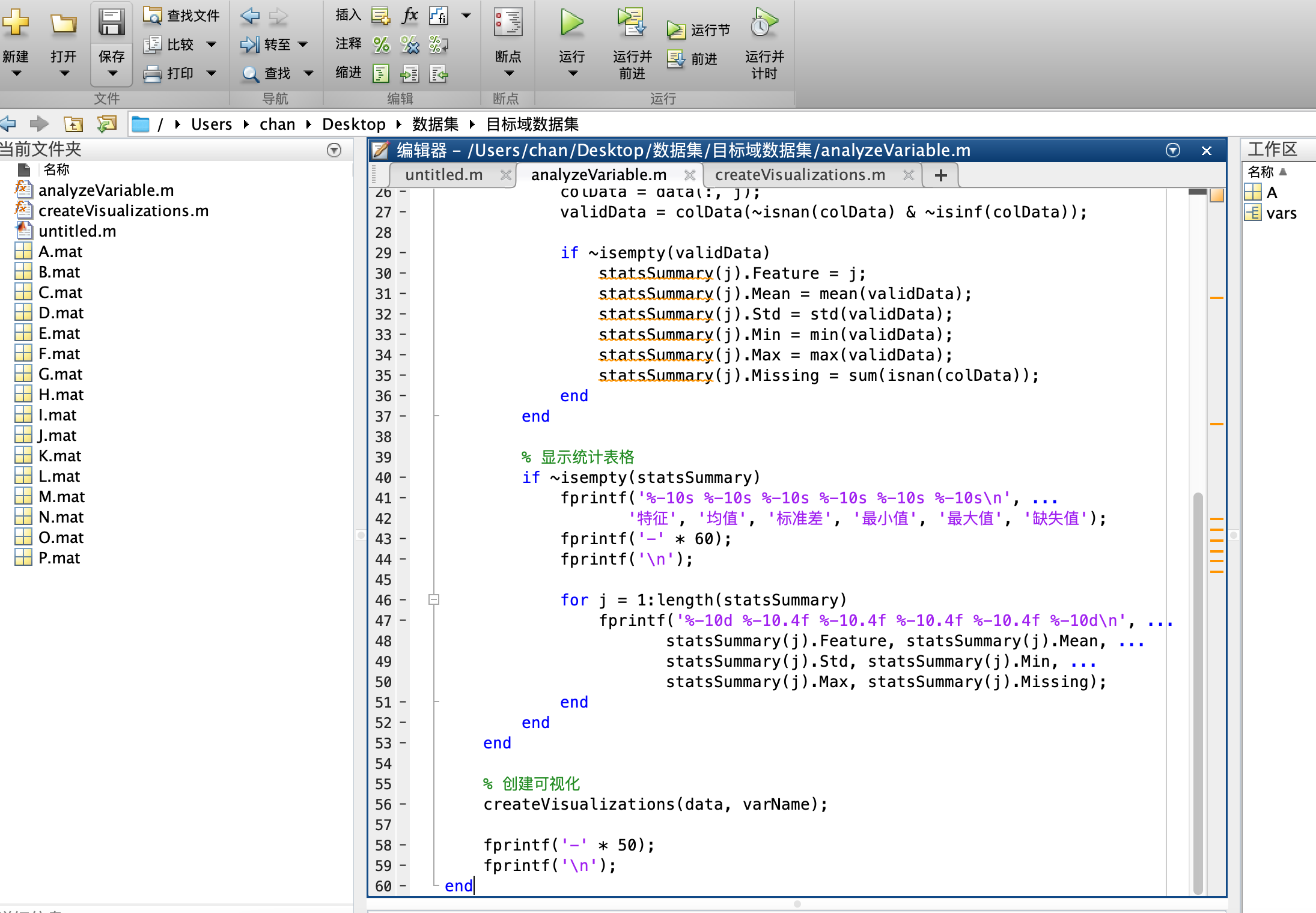Click the browse for folder icon
Screen dimensions: 1316x913
coord(107,124)
